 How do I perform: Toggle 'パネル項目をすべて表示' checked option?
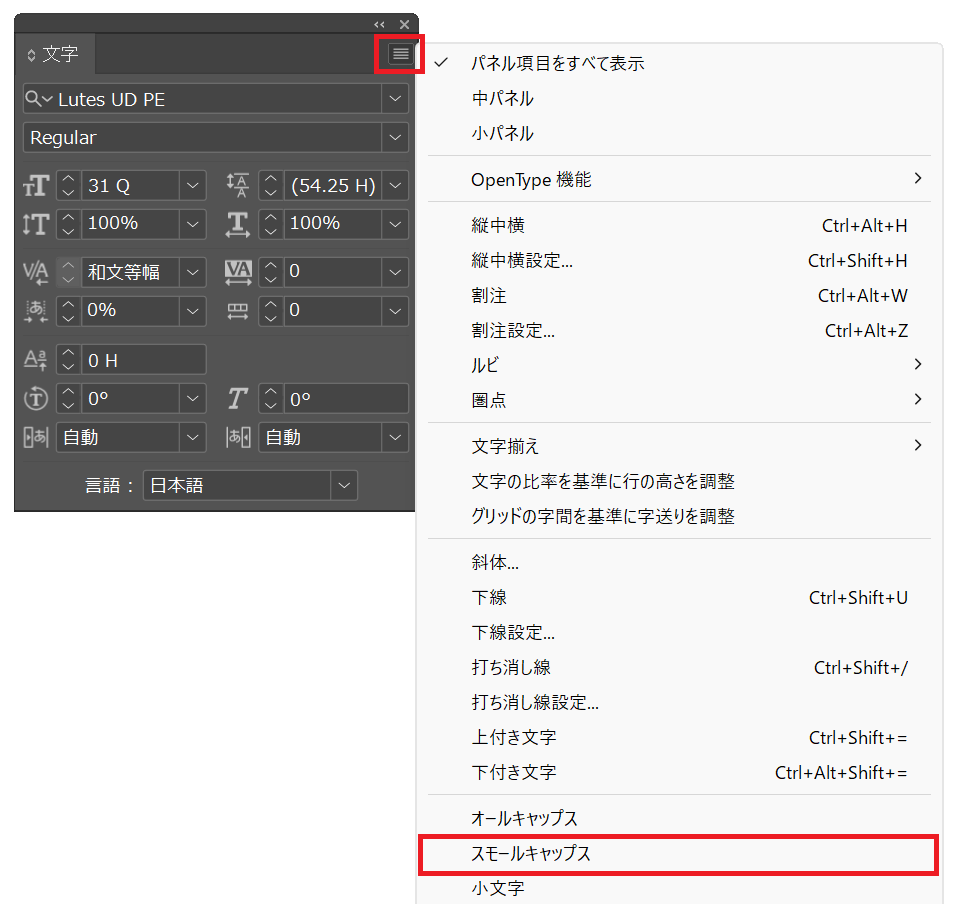tap(558, 63)
